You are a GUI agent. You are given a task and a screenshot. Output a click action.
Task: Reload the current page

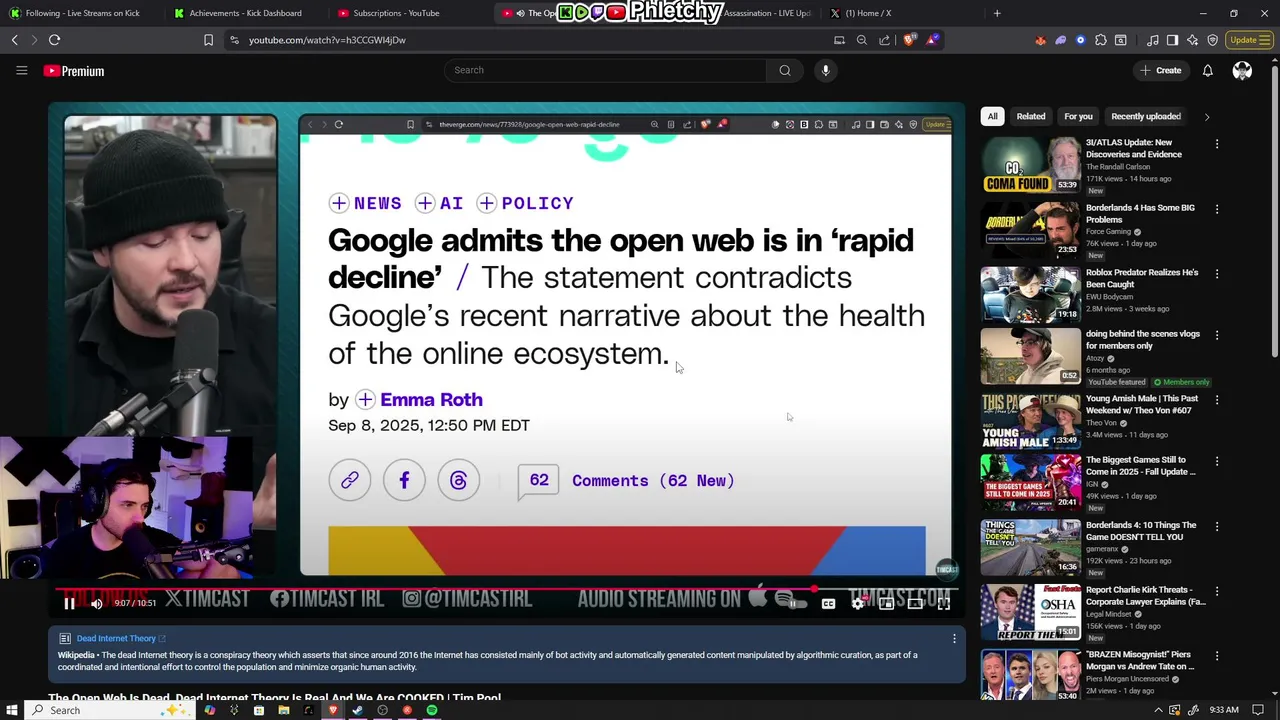tap(54, 40)
